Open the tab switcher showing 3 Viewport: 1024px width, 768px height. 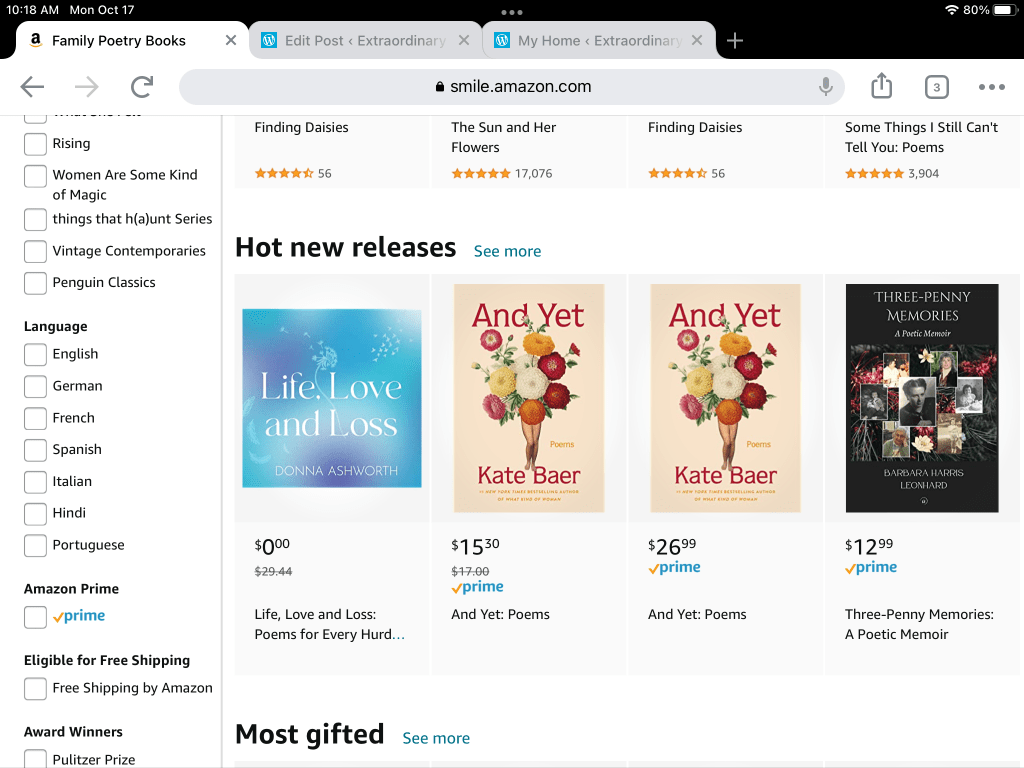(936, 87)
